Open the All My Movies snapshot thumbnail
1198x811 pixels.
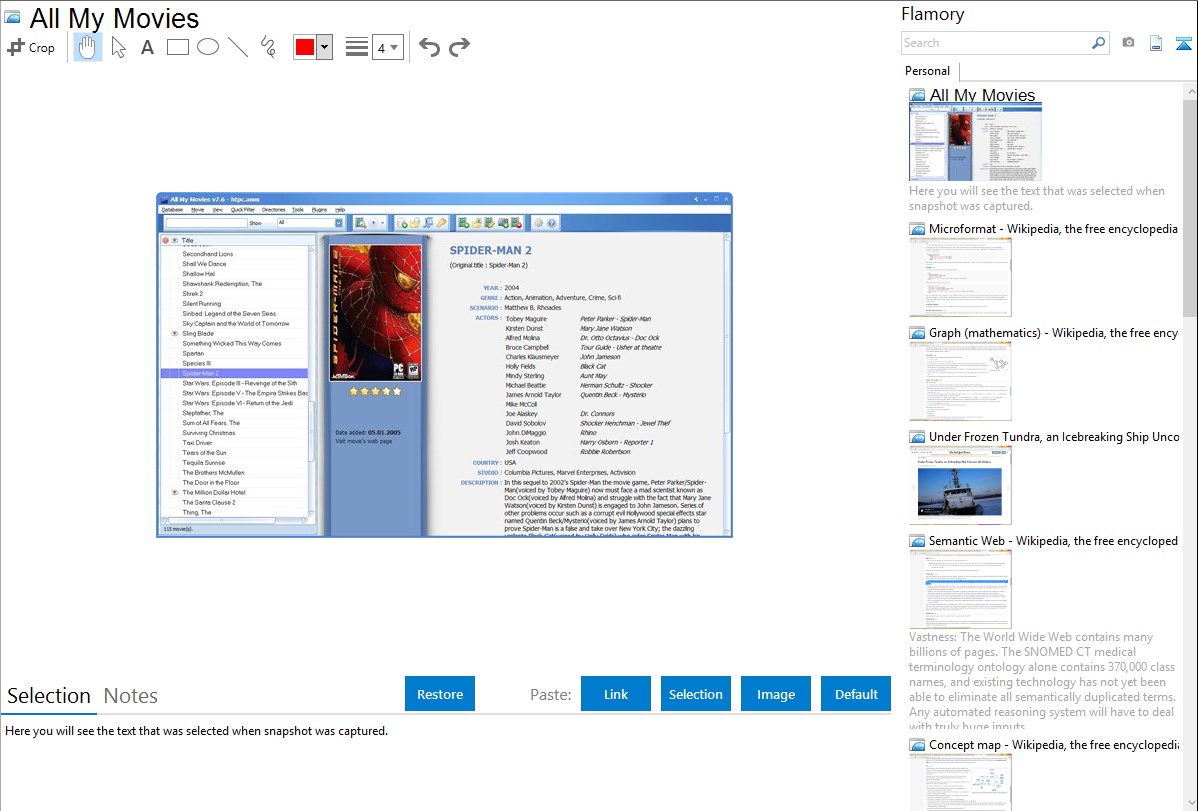pos(976,143)
